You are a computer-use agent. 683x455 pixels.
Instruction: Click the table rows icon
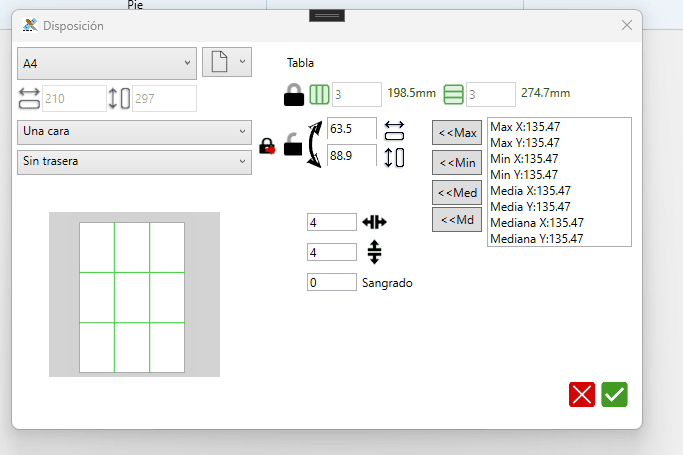point(453,94)
